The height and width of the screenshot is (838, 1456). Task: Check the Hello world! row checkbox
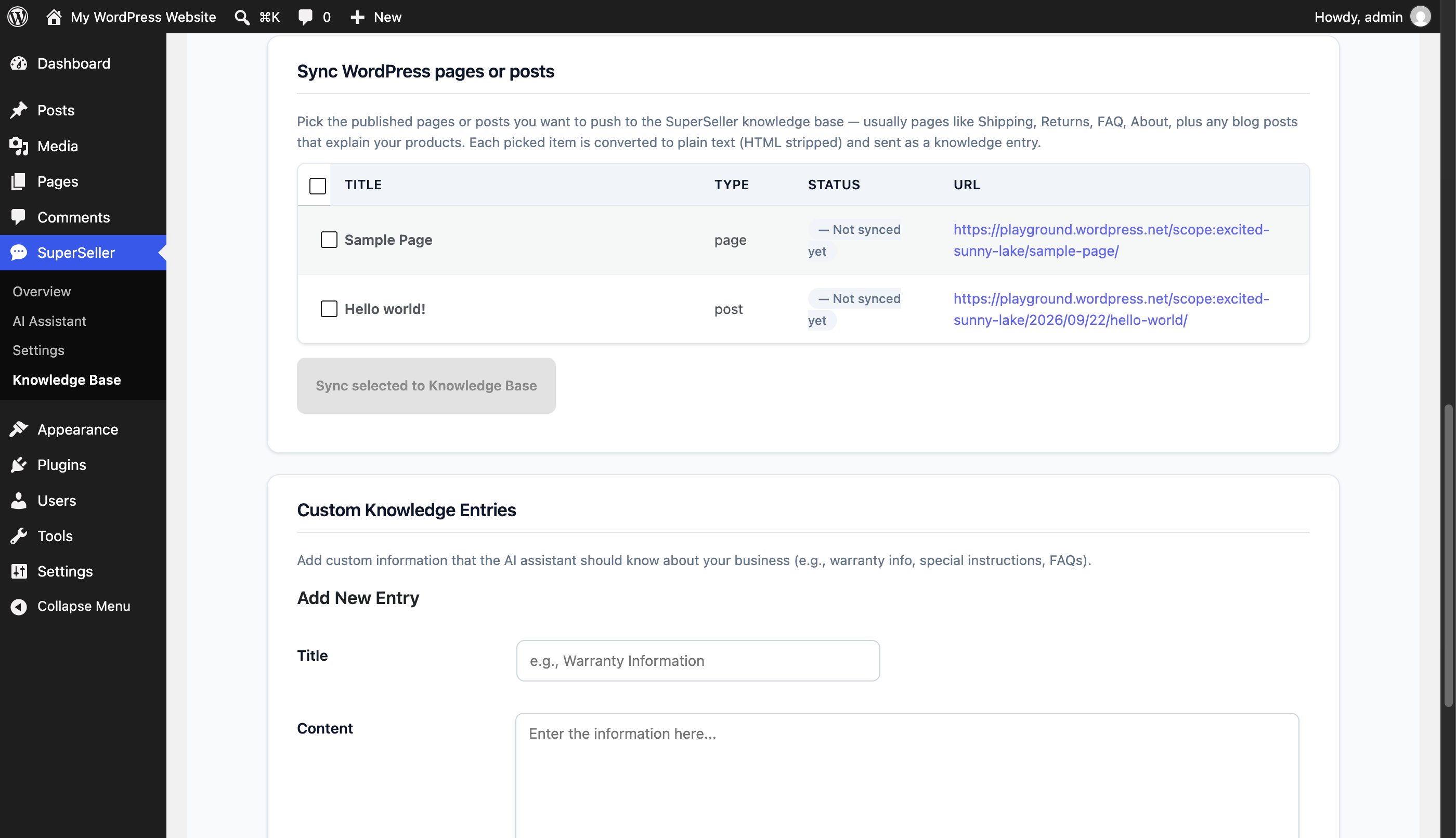pyautogui.click(x=329, y=308)
